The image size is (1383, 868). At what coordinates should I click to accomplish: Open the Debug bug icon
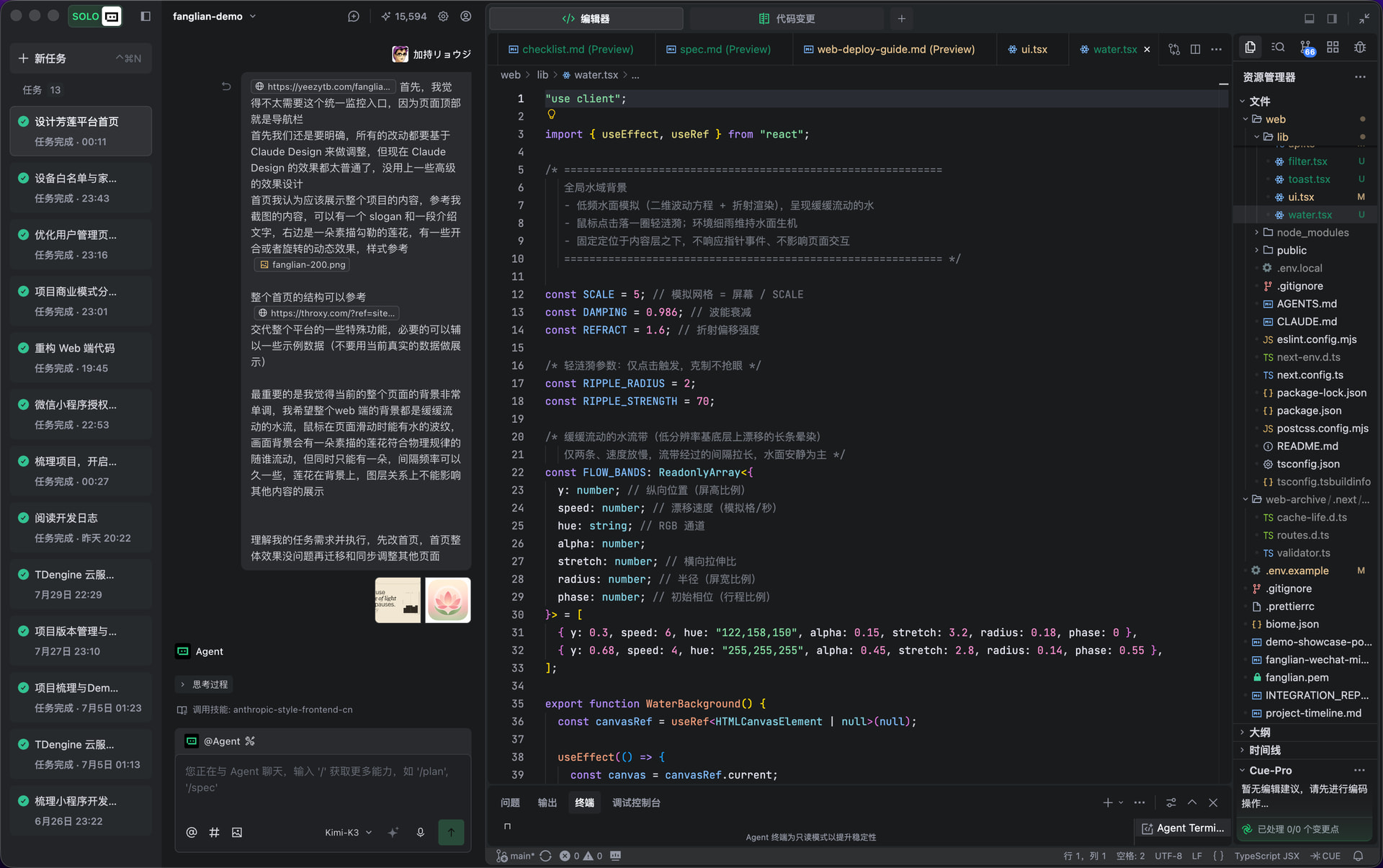[1360, 48]
